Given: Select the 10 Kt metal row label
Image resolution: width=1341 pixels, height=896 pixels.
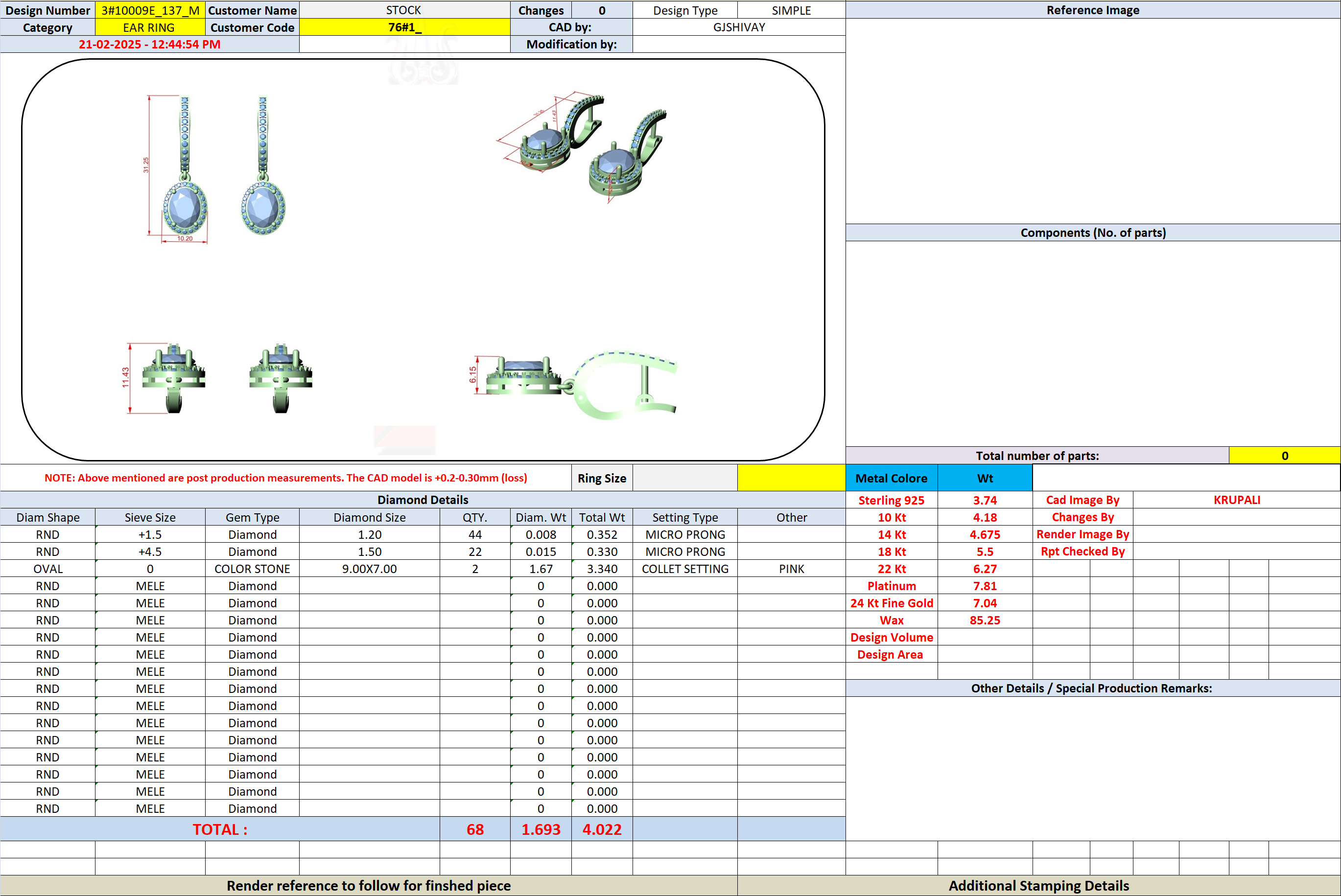Looking at the screenshot, I should 891,517.
